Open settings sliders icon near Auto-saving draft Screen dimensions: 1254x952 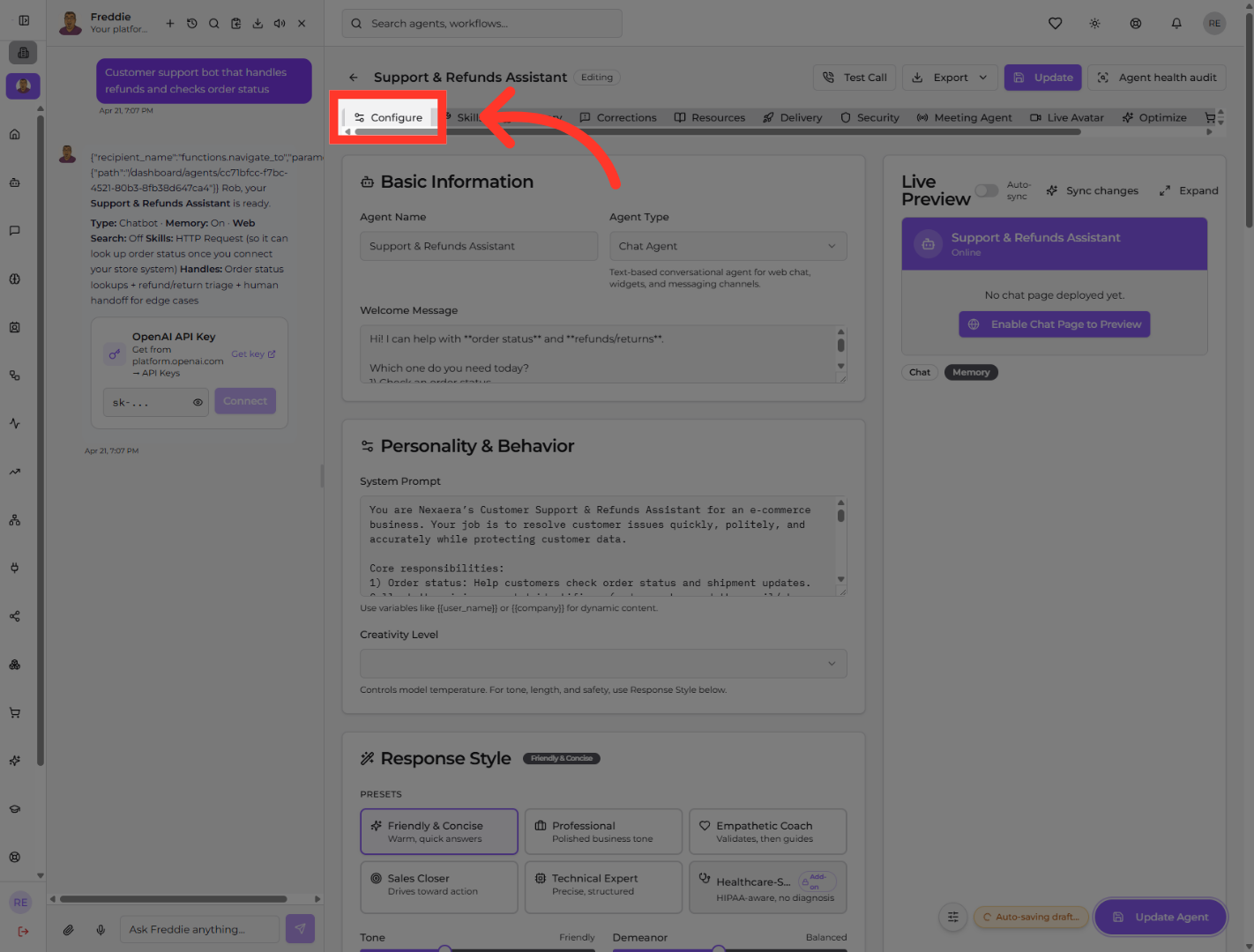[953, 917]
